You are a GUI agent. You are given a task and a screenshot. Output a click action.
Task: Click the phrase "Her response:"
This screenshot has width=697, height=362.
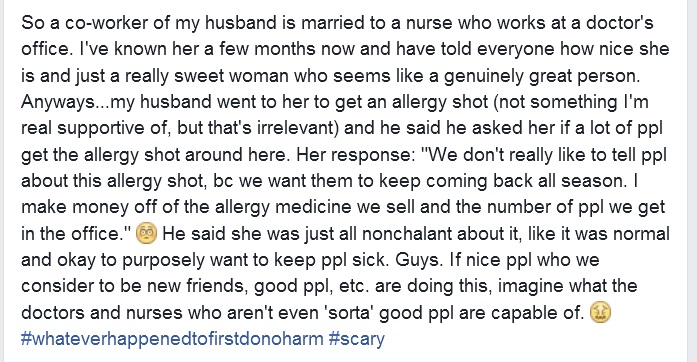tap(355, 155)
